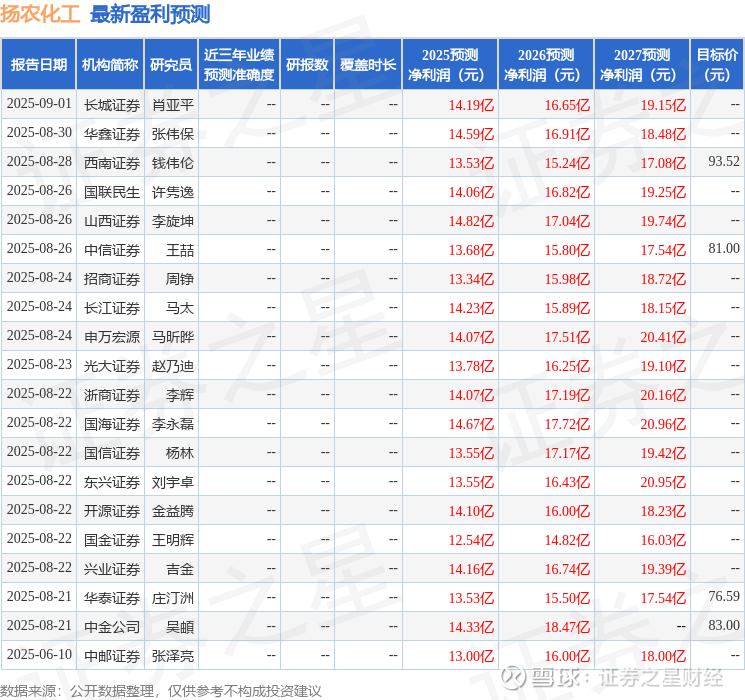Click 2025 forecast value 12.54亿
Viewport: 745px width, 700px height.
click(x=471, y=540)
